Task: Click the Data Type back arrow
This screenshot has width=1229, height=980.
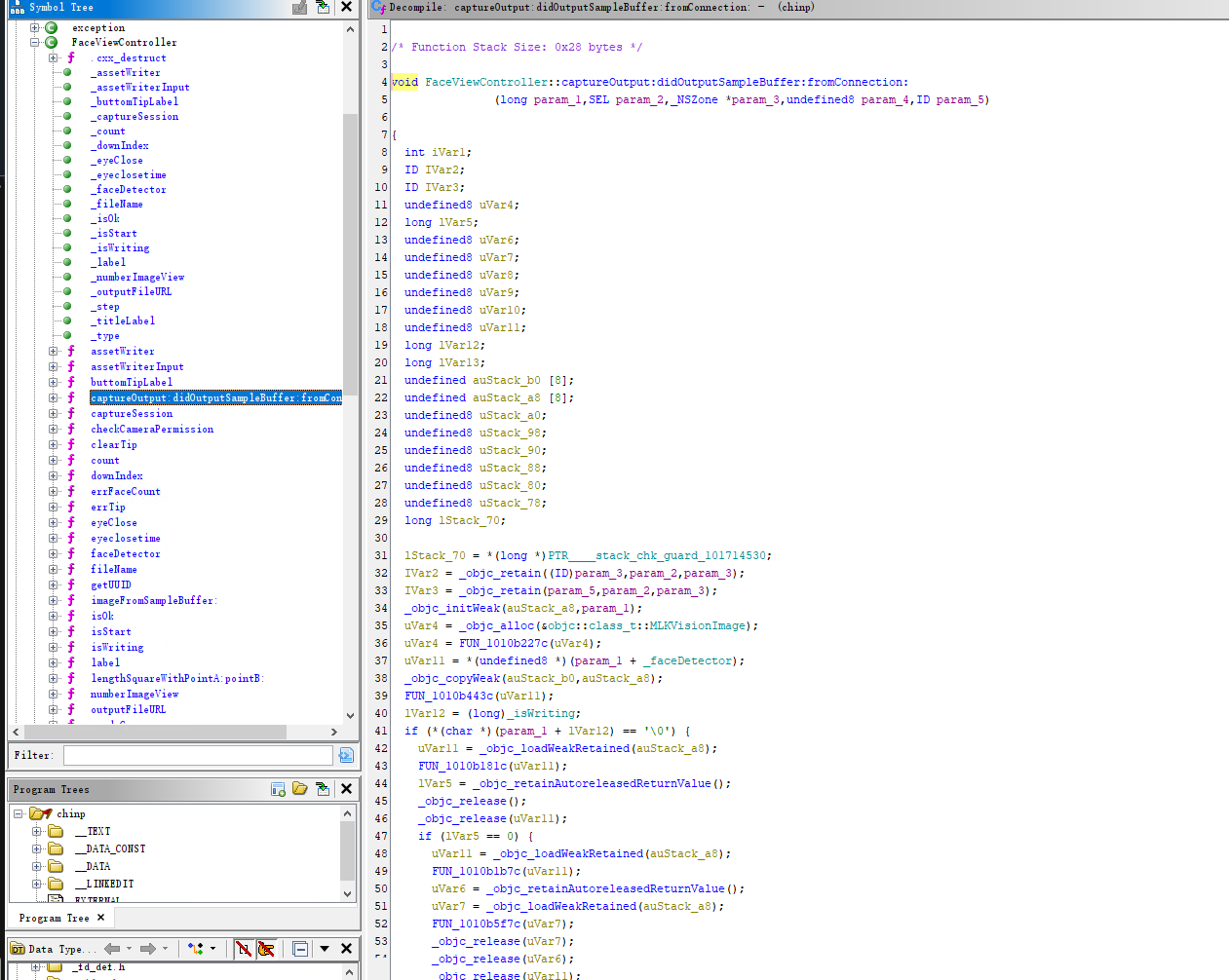Action: (112, 949)
